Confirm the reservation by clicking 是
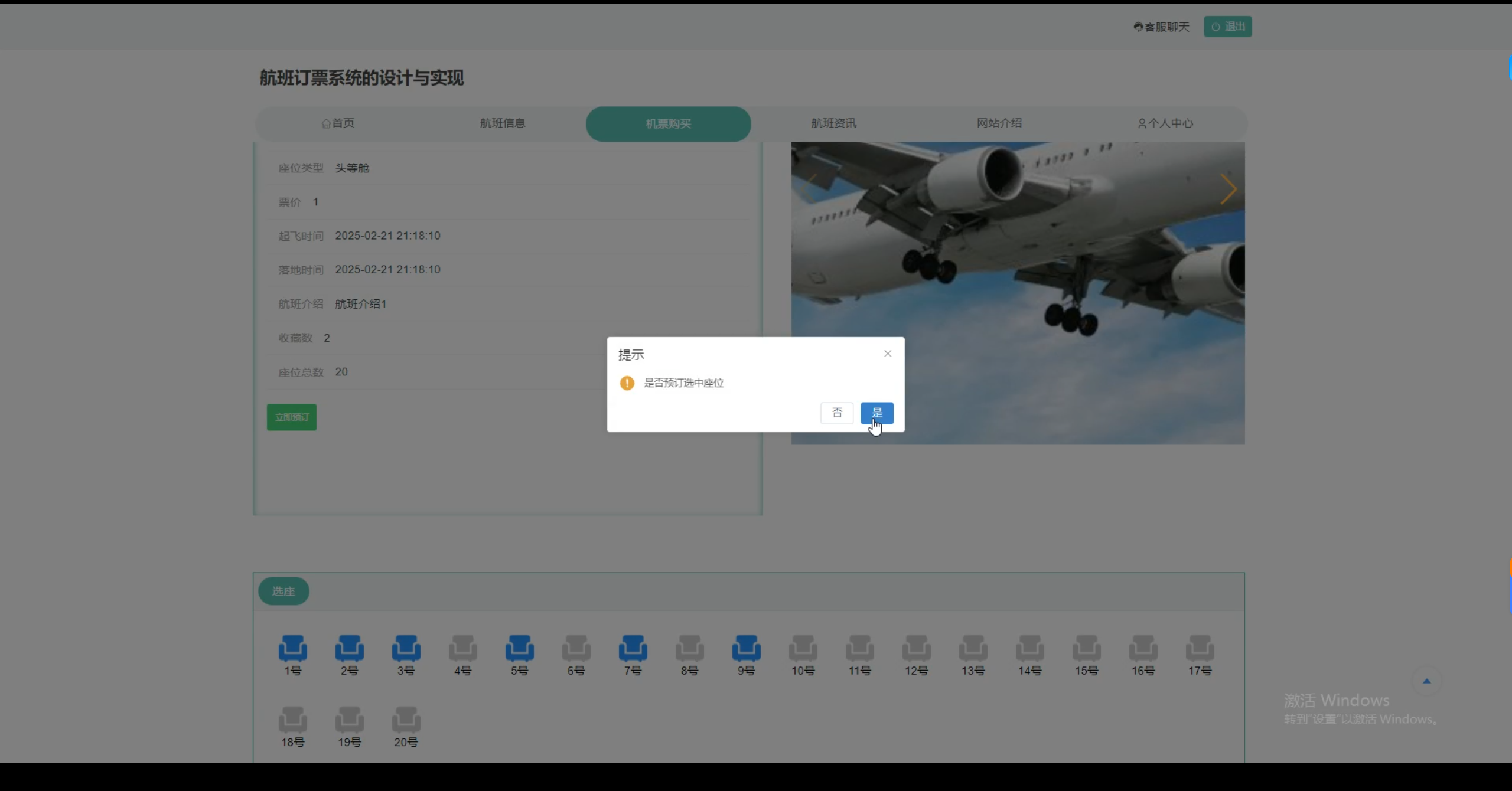This screenshot has width=1512, height=791. 876,413
